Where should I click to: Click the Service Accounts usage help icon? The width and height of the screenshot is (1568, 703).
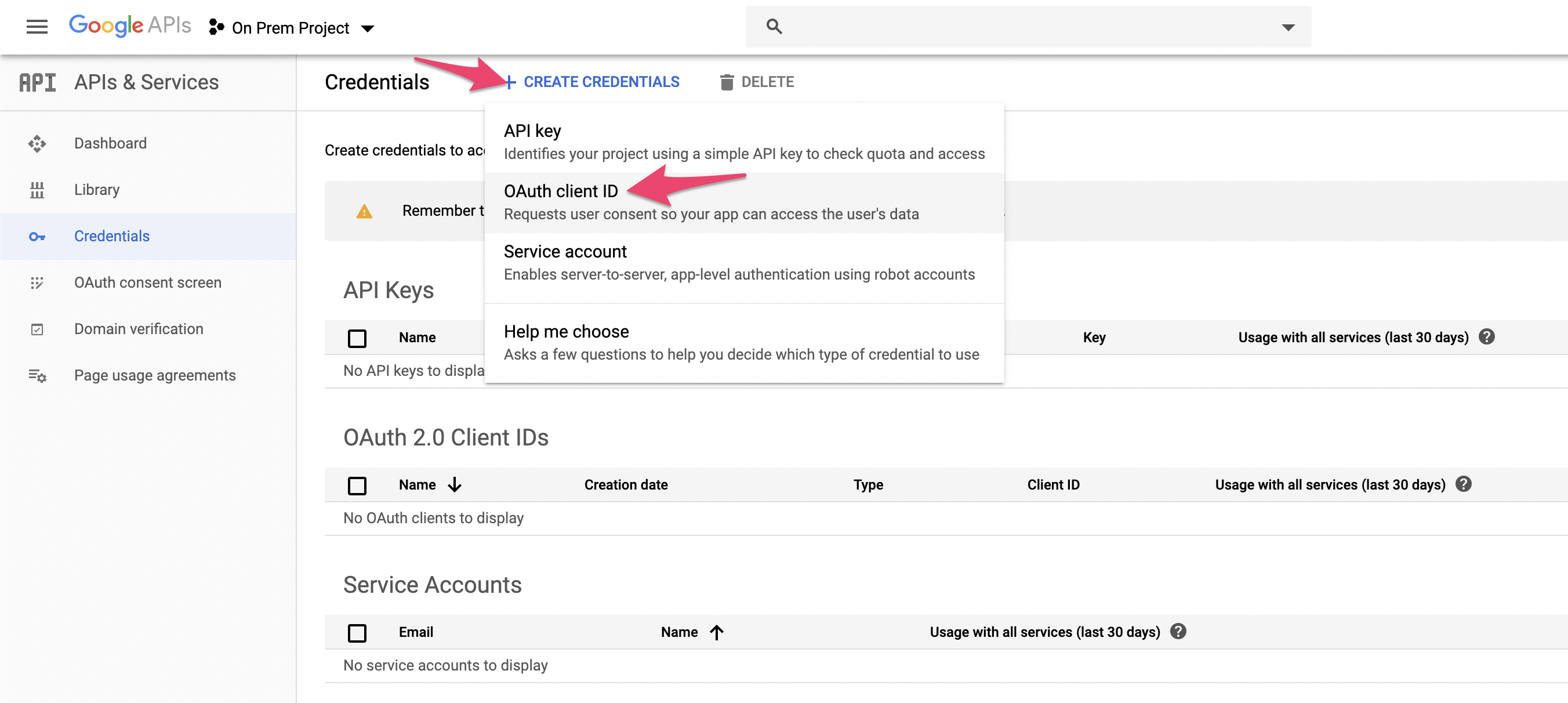coord(1178,632)
